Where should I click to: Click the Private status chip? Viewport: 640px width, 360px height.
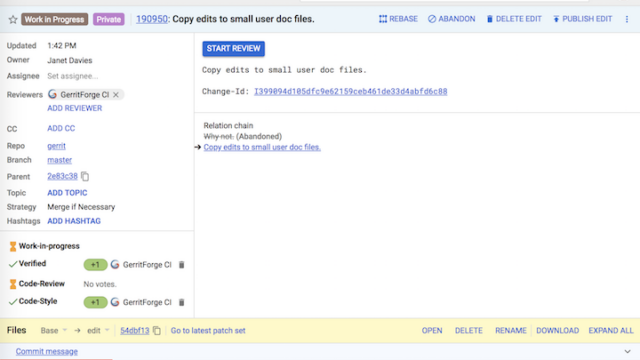tap(109, 19)
